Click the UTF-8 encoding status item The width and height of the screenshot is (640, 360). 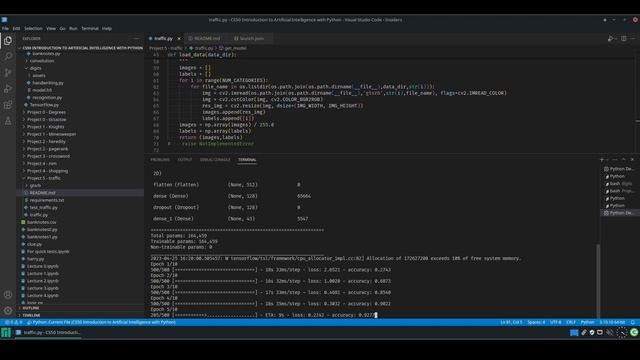[x=556, y=322]
